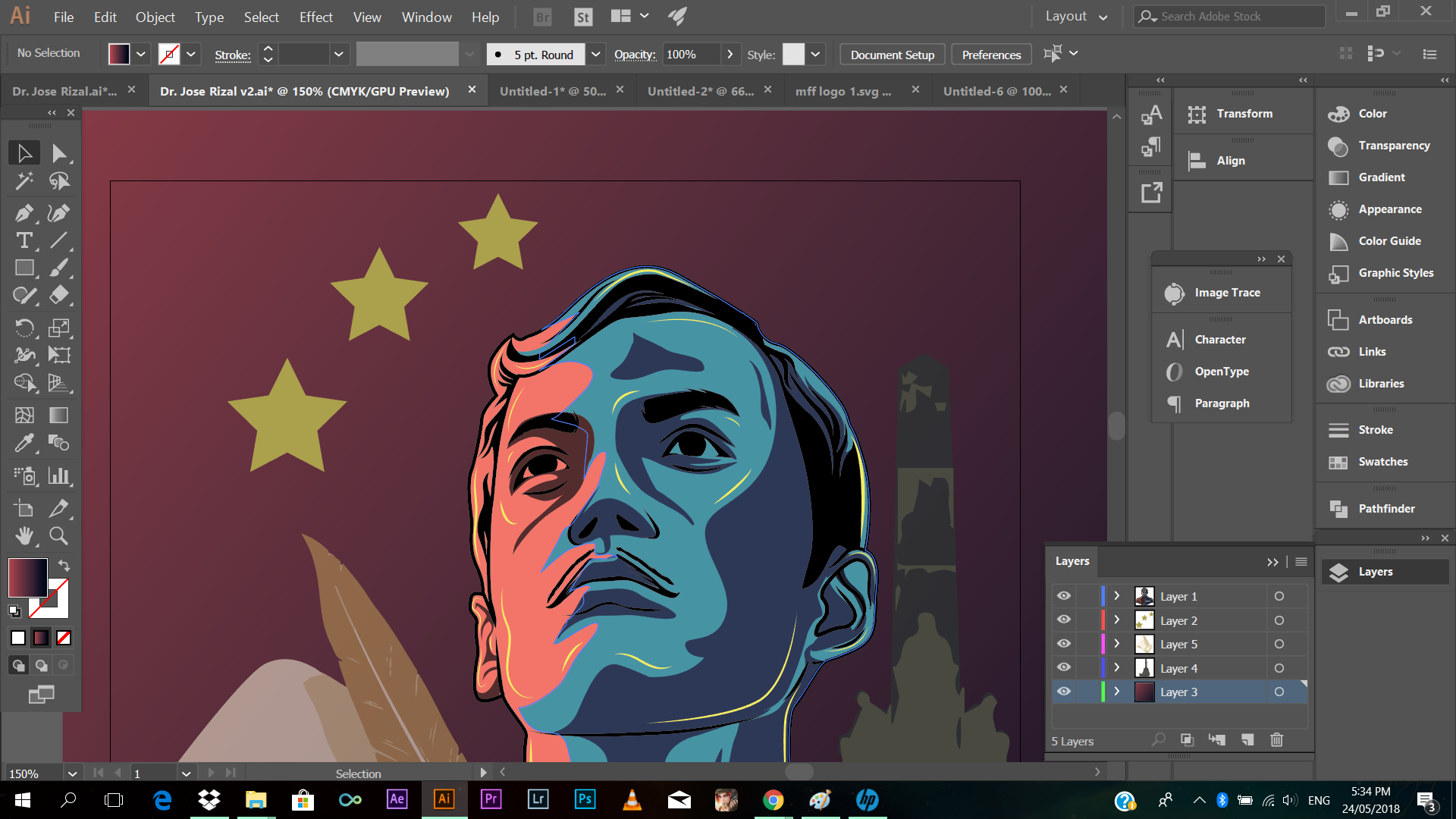Open the Layout workspace dropdown
Screen dimensions: 1456x819
coord(1076,17)
